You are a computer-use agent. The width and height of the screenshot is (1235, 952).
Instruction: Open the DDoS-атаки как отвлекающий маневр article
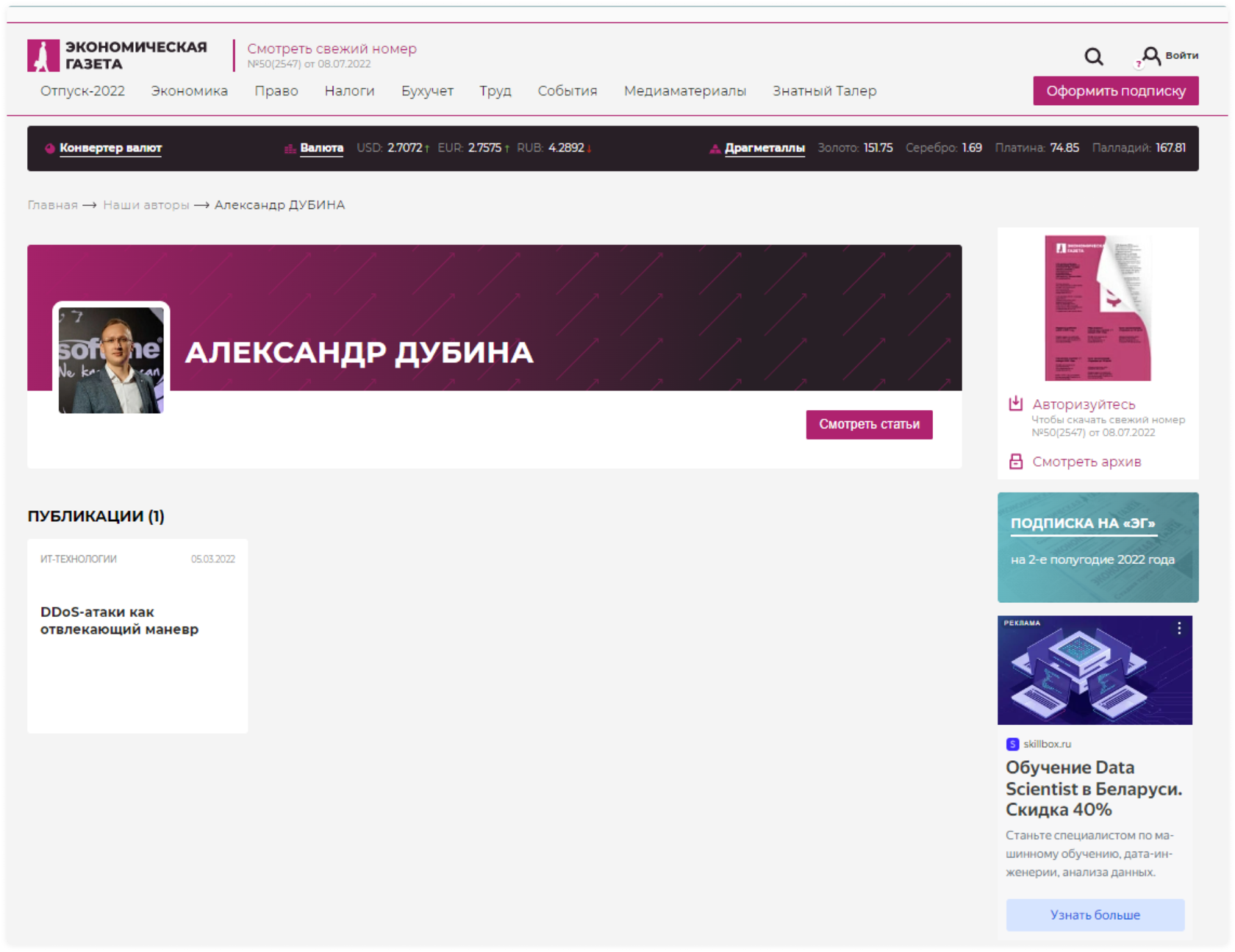[x=119, y=620]
